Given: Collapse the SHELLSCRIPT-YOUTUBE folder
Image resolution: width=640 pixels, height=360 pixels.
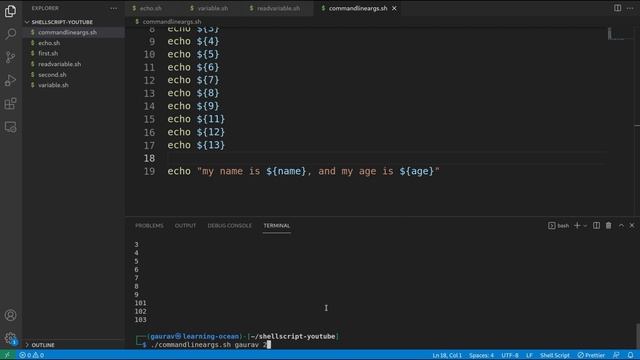Looking at the screenshot, I should (62, 22).
